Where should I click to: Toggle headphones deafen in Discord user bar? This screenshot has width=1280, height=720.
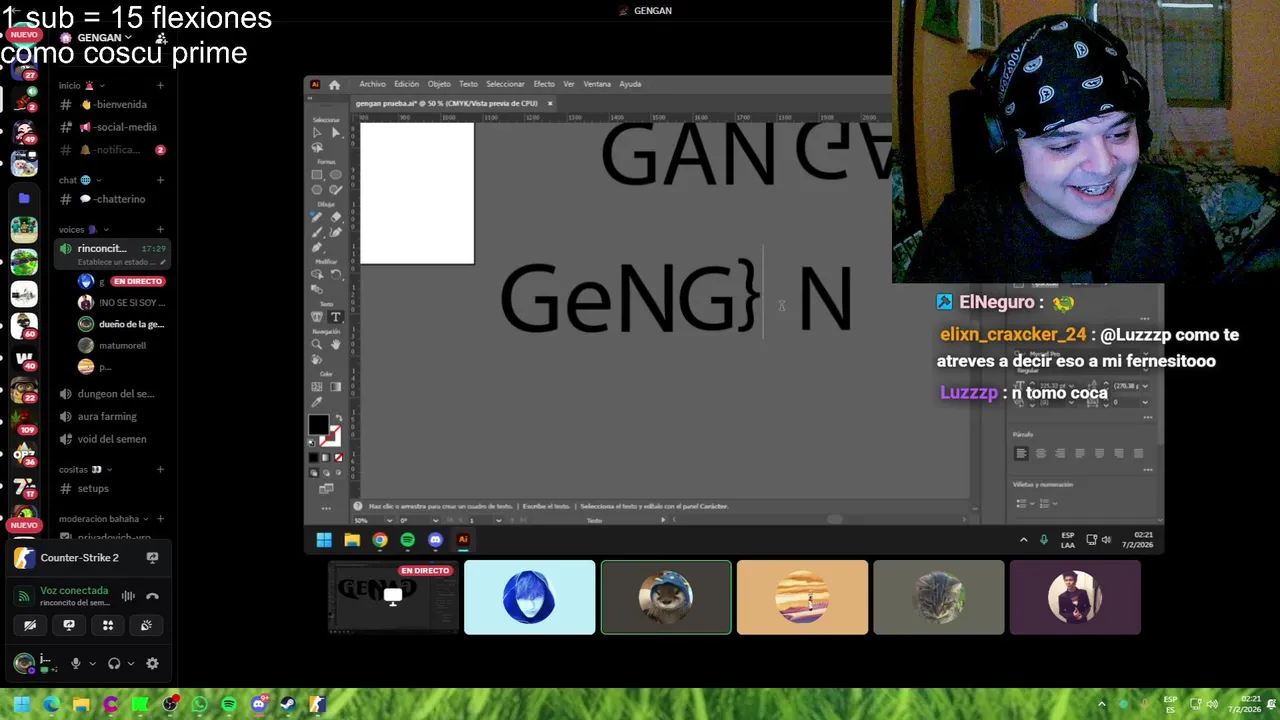(x=114, y=663)
